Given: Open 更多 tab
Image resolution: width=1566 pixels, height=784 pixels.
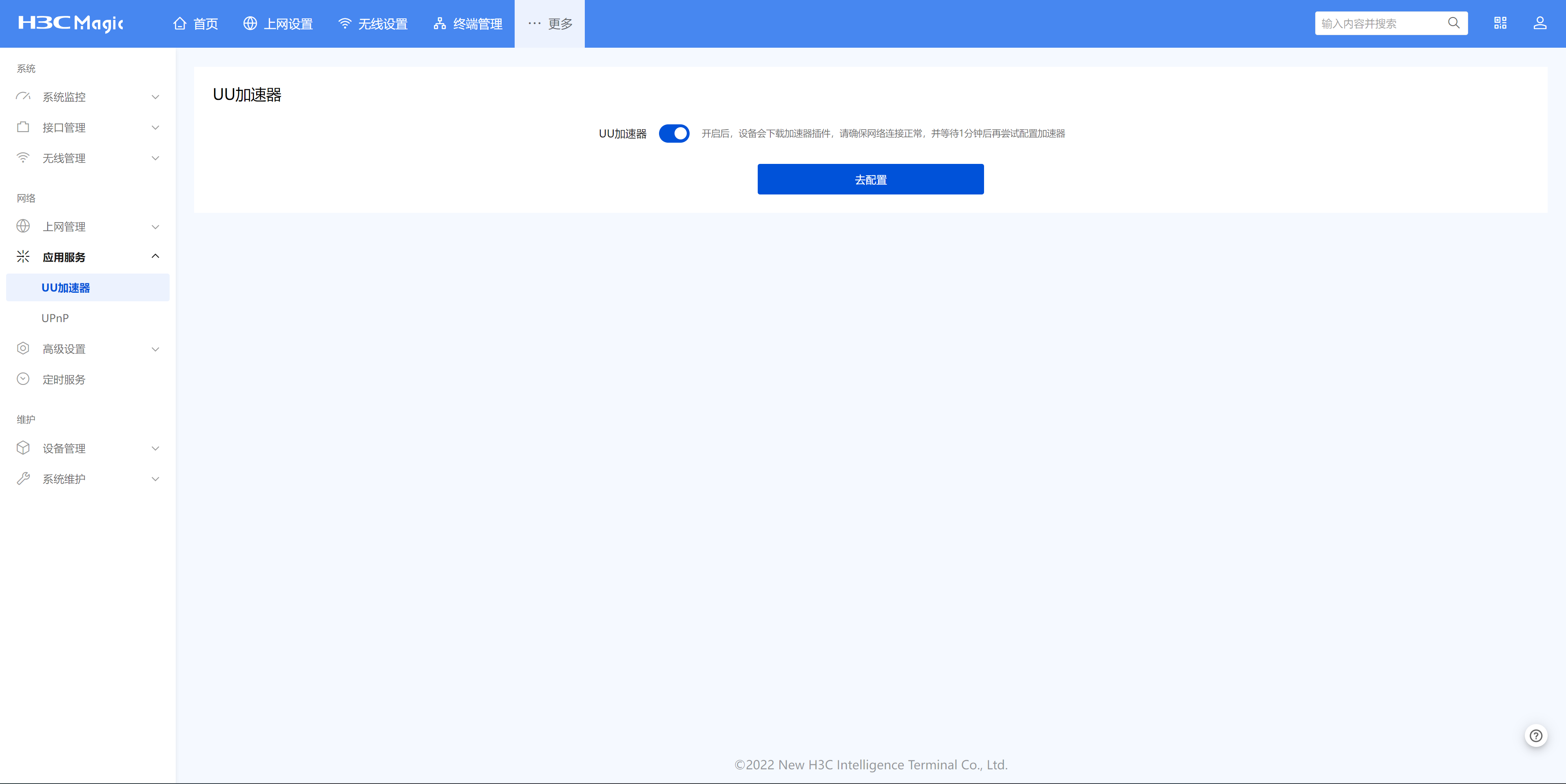Looking at the screenshot, I should pos(550,24).
